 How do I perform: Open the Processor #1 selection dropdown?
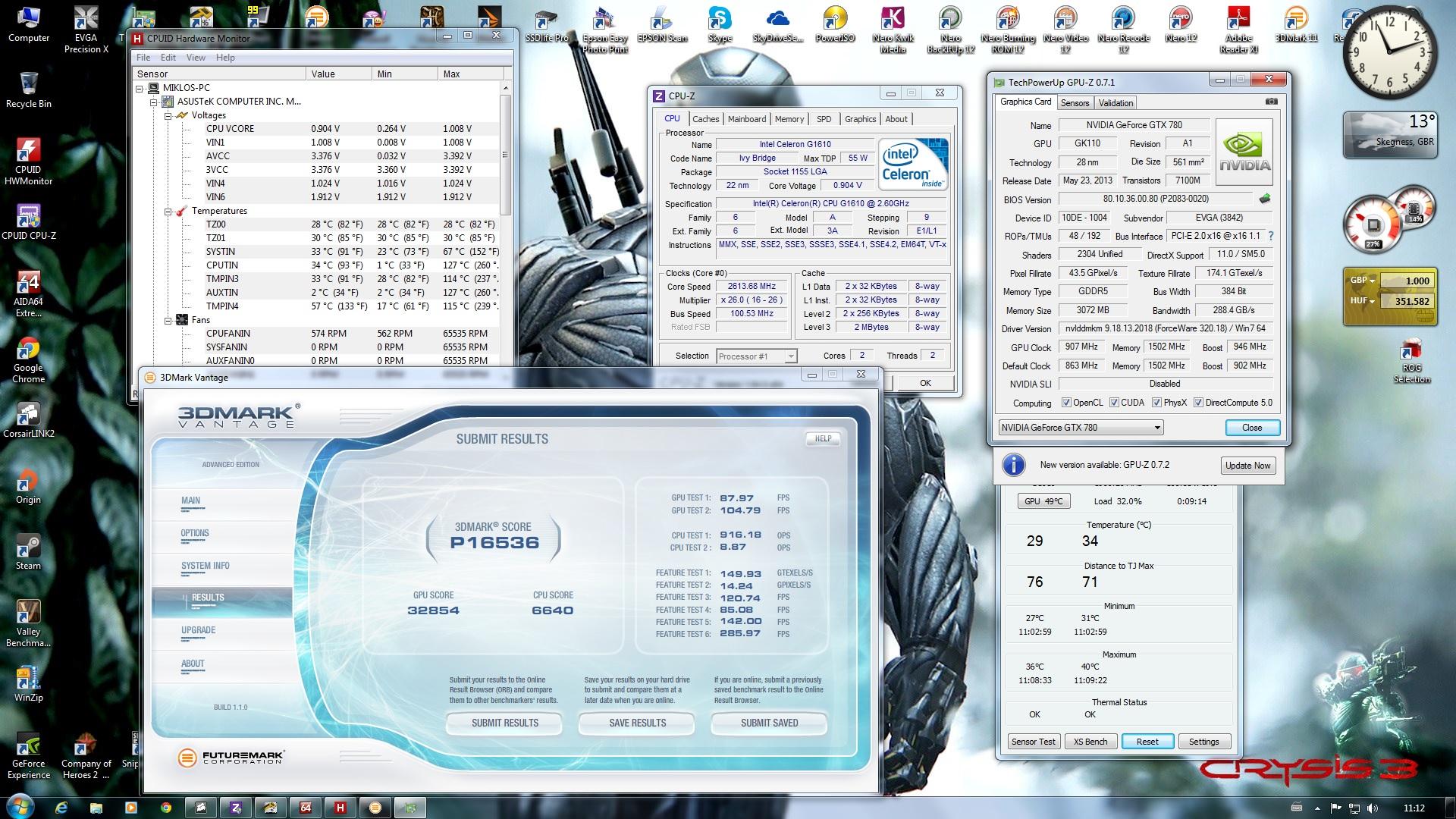pyautogui.click(x=756, y=356)
